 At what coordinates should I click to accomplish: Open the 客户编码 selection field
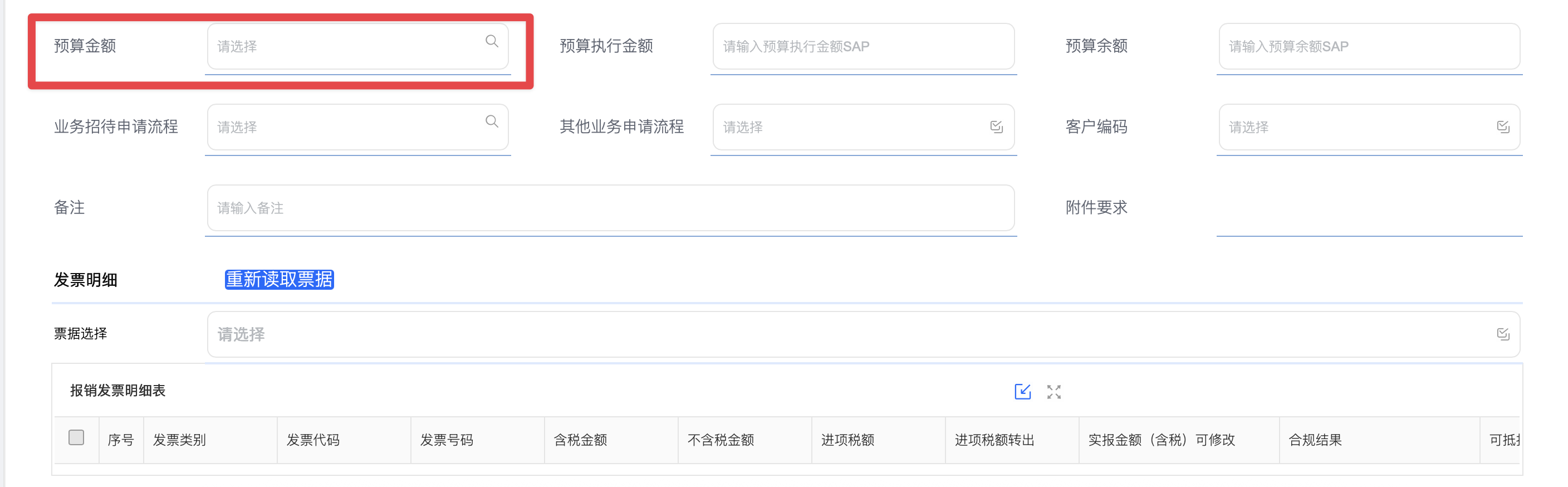tap(1369, 127)
